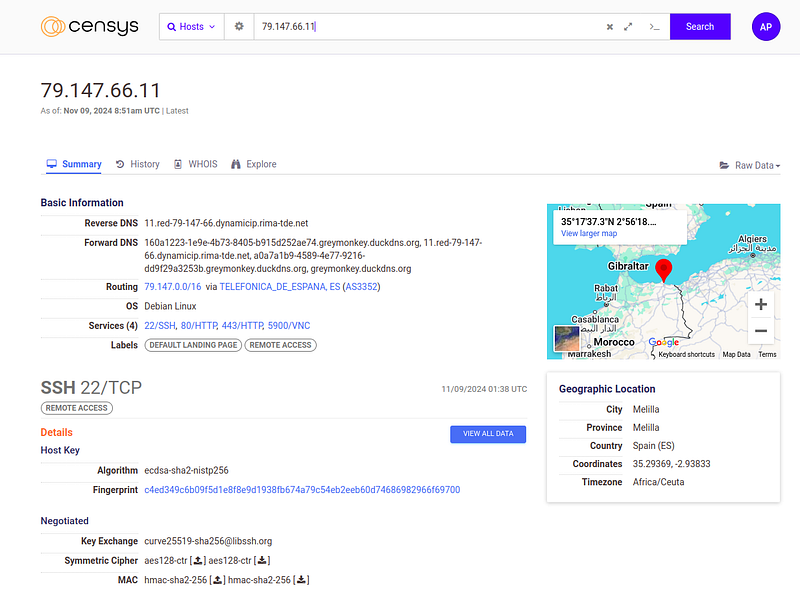The width and height of the screenshot is (800, 593).
Task: Click the REMOTE ACCESS label in Basic Information
Action: (280, 345)
